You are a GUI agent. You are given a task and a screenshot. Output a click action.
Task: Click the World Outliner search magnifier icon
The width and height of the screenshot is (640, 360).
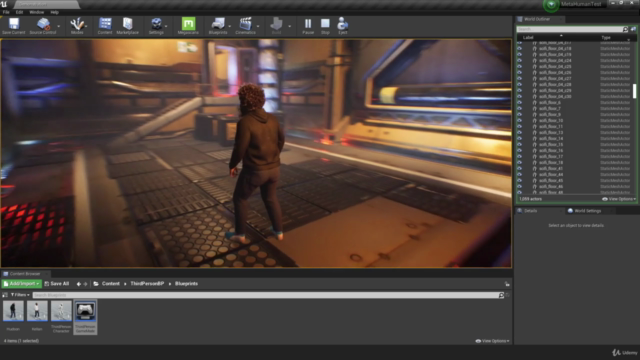coord(625,29)
